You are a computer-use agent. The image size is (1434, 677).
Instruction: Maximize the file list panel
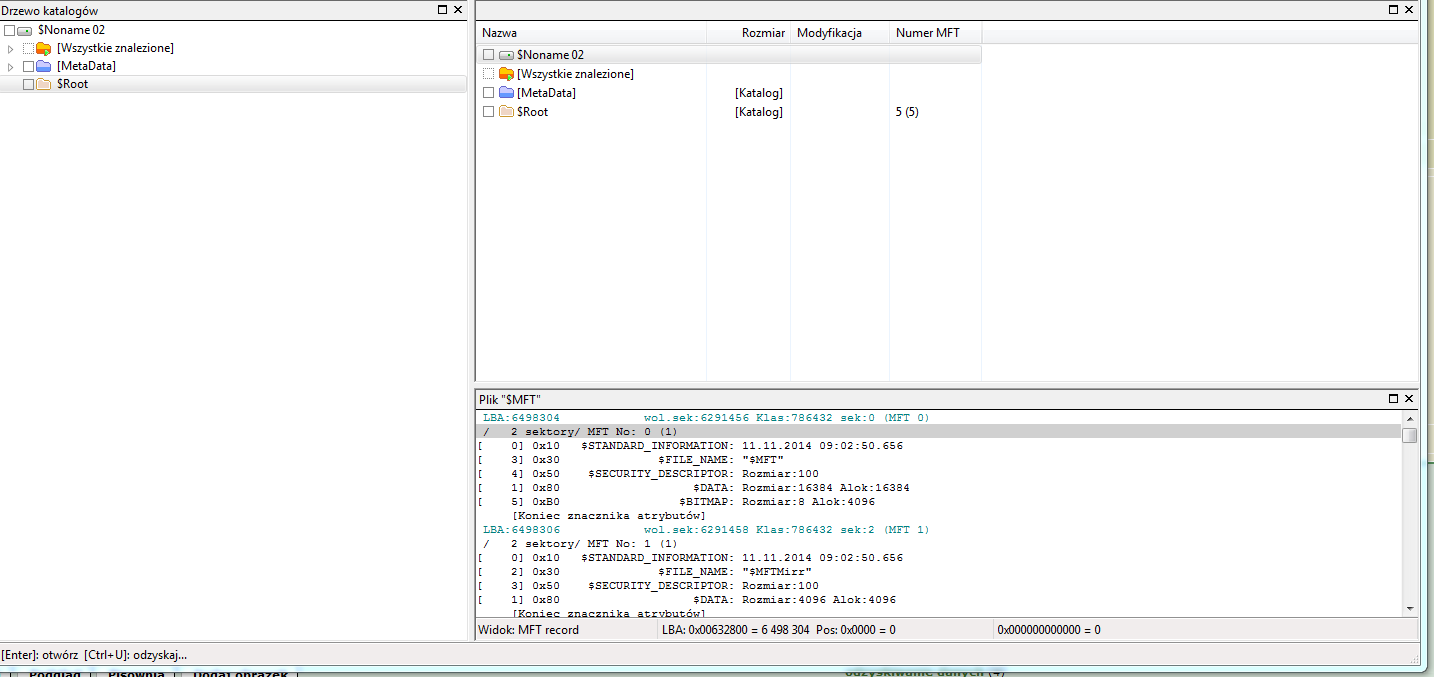(x=1394, y=9)
